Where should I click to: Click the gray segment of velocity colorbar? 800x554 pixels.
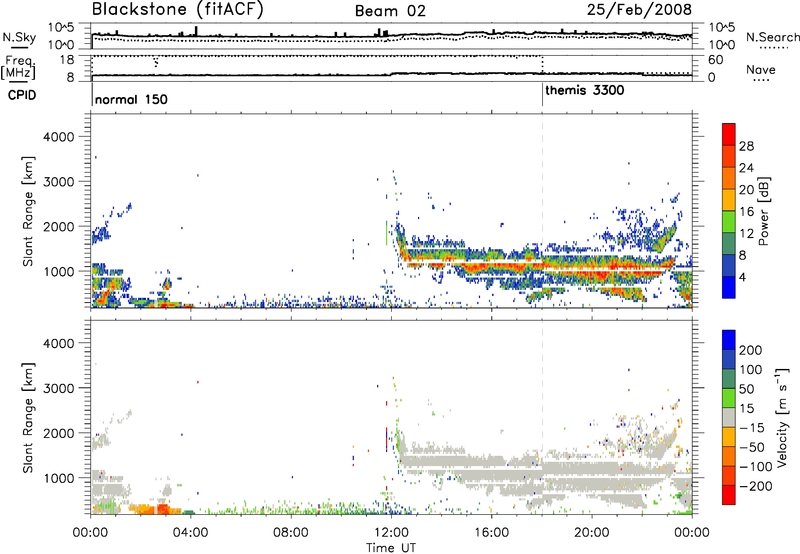(x=729, y=418)
